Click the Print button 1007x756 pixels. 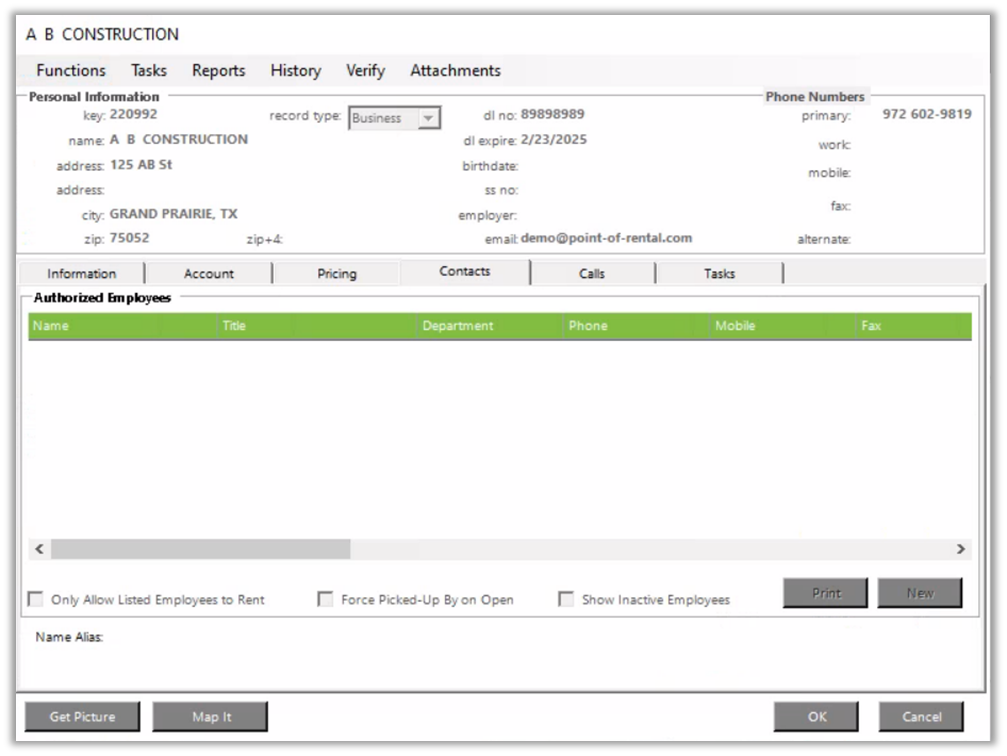(826, 593)
